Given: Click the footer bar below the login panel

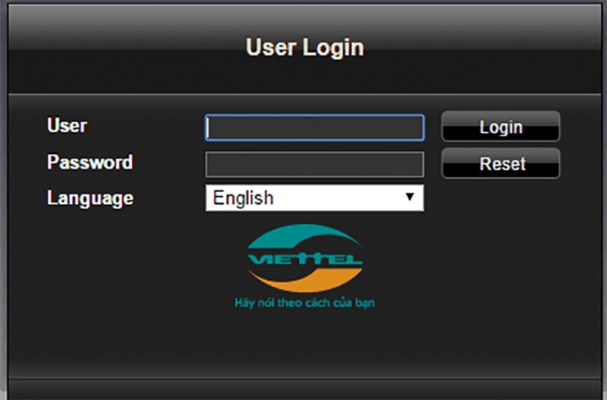Looking at the screenshot, I should [x=303, y=389].
